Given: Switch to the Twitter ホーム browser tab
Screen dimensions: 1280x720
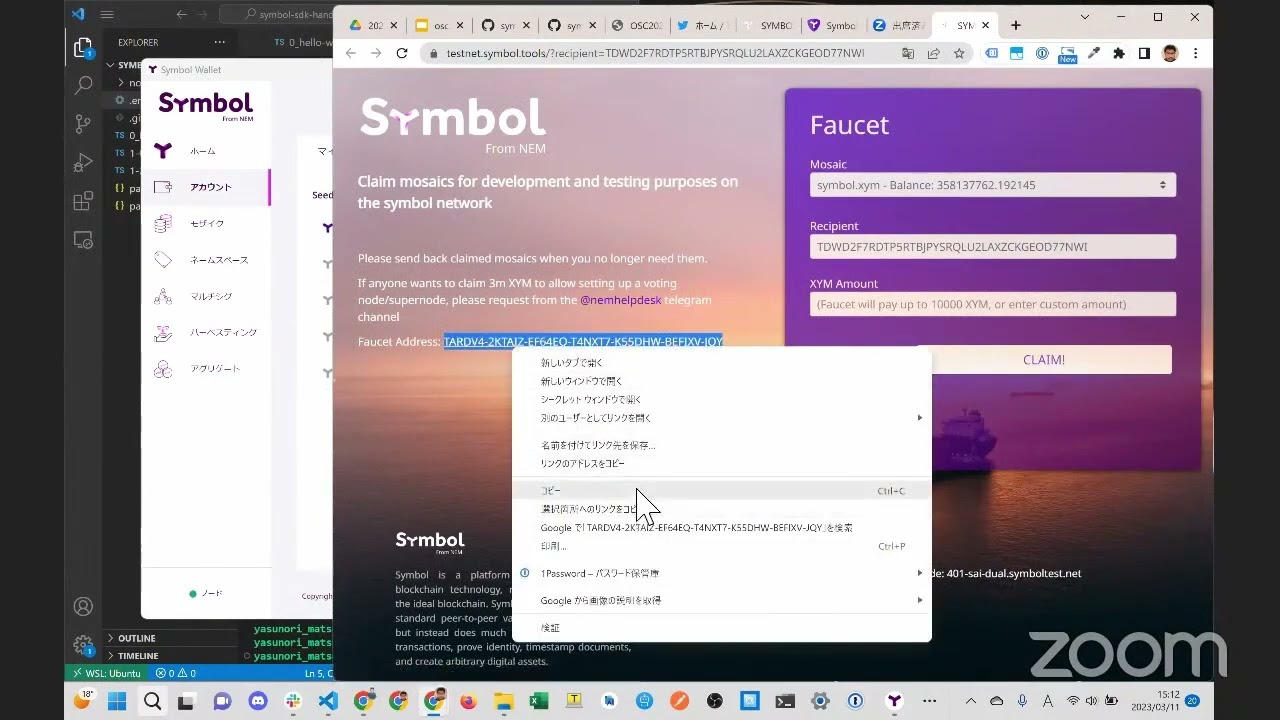Looking at the screenshot, I should 701,25.
